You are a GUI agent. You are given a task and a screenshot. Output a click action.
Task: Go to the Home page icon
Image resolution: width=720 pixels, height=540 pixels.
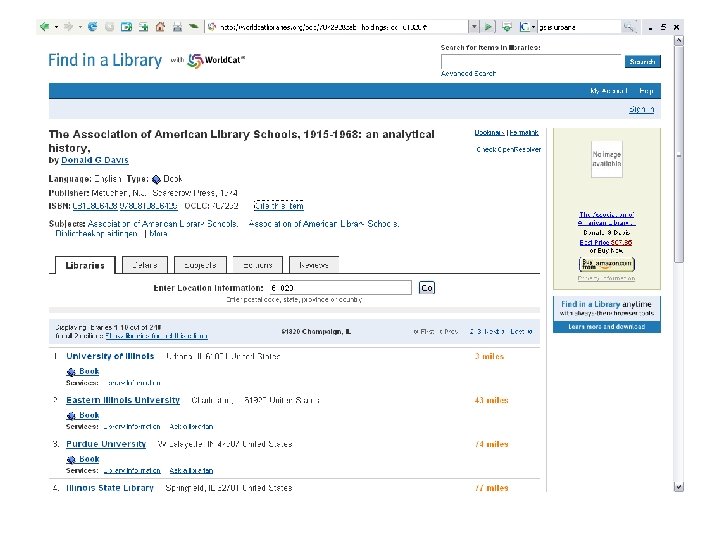point(160,27)
